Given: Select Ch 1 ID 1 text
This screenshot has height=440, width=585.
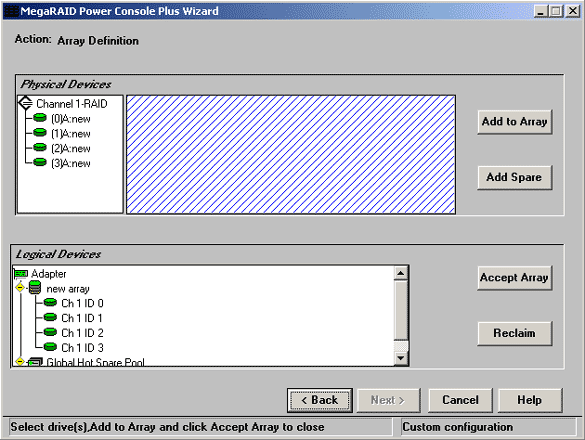Looking at the screenshot, I should [x=82, y=318].
